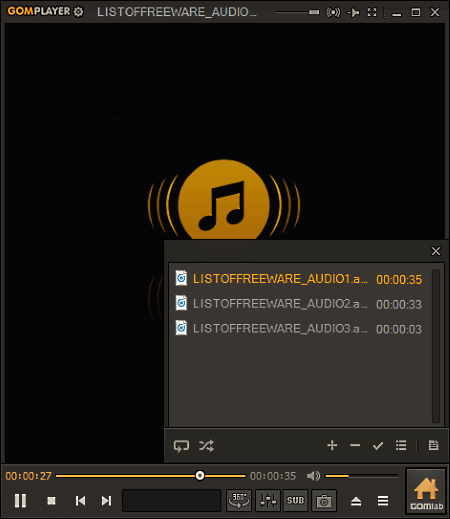
Task: Click the checkmark select button in playlist
Action: point(378,445)
